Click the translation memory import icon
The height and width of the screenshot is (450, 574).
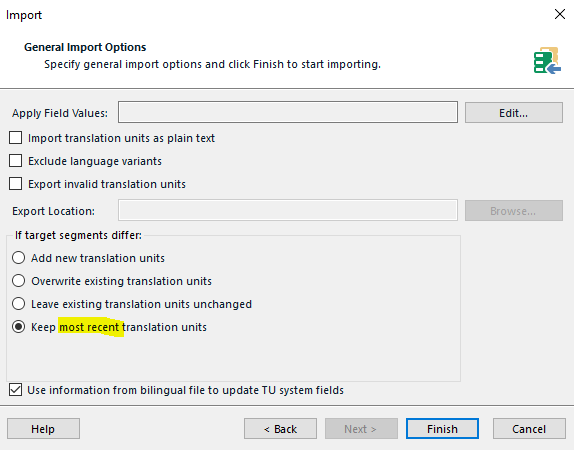547,60
